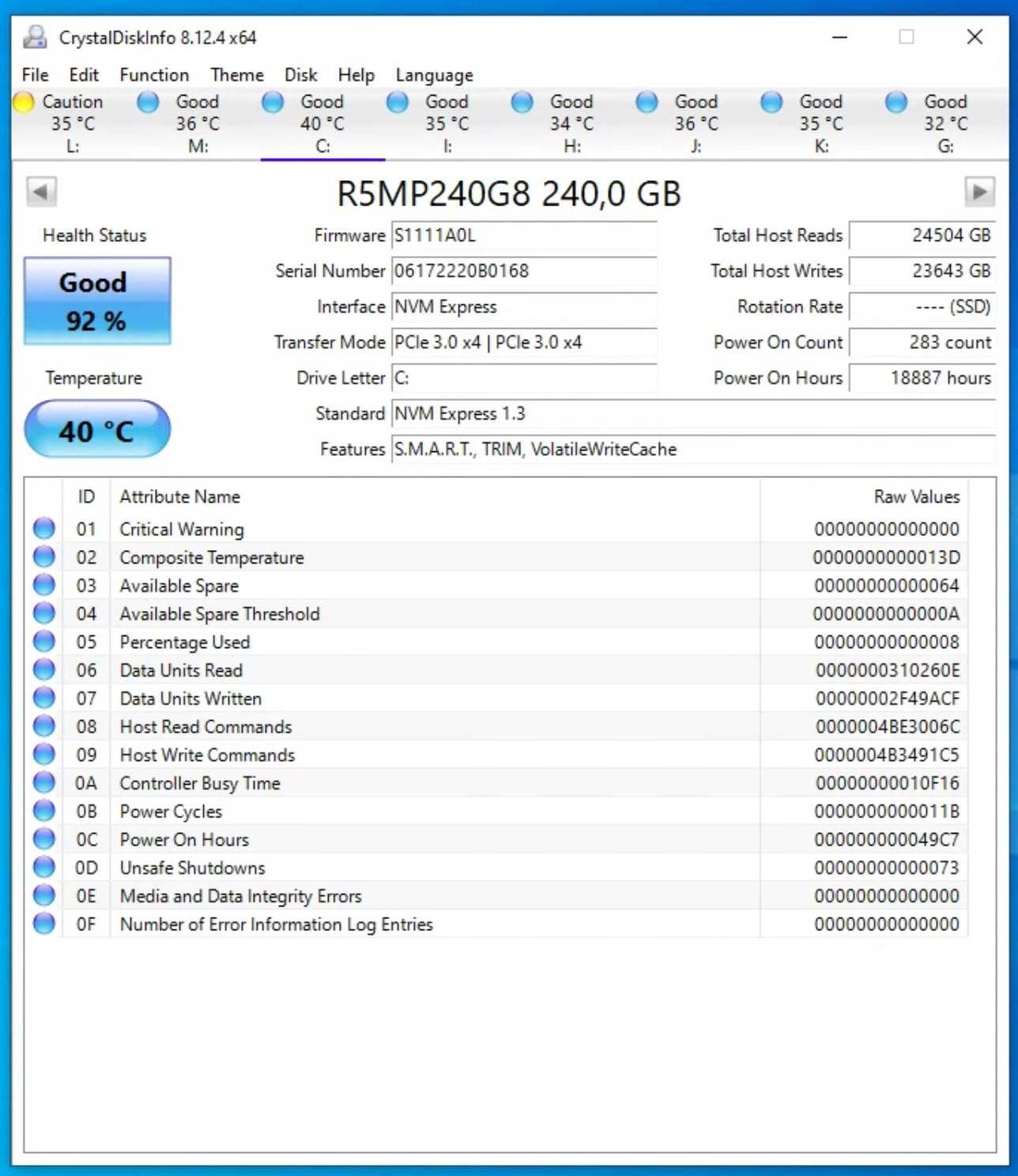Click Total Host Reads value 24504 GB
The height and width of the screenshot is (1176, 1018).
[x=922, y=236]
